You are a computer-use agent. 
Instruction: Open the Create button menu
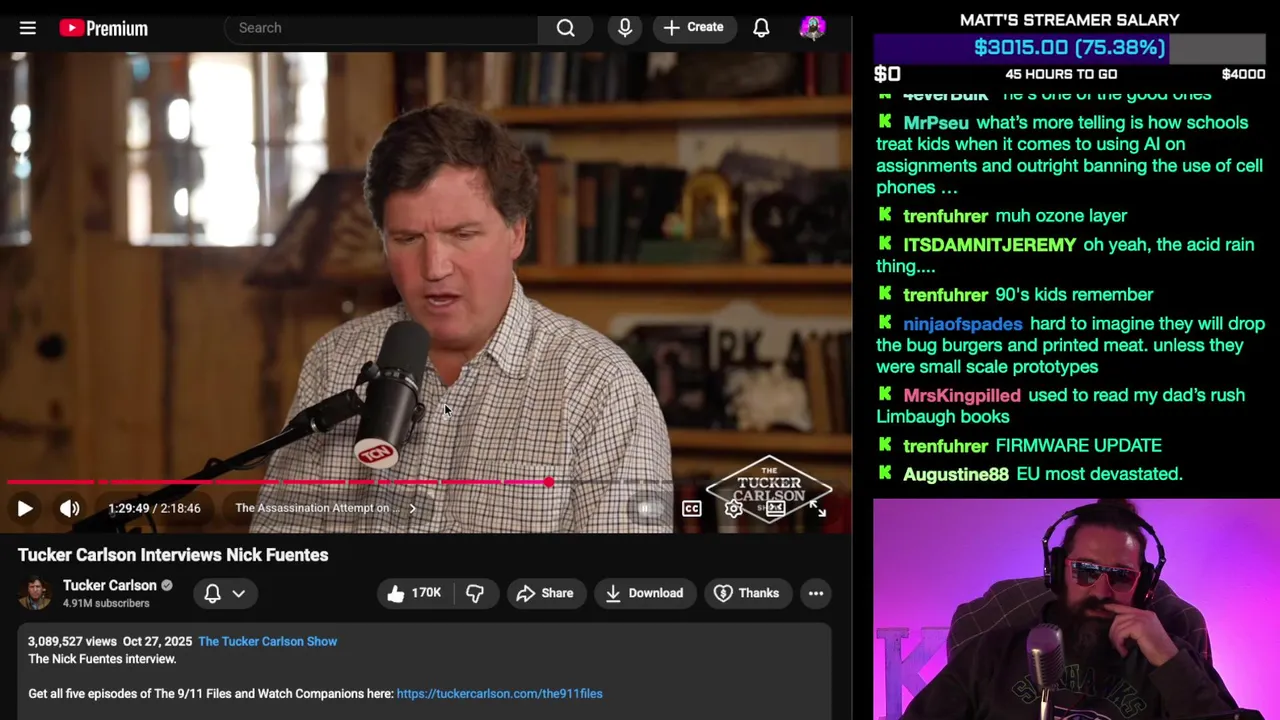click(694, 28)
